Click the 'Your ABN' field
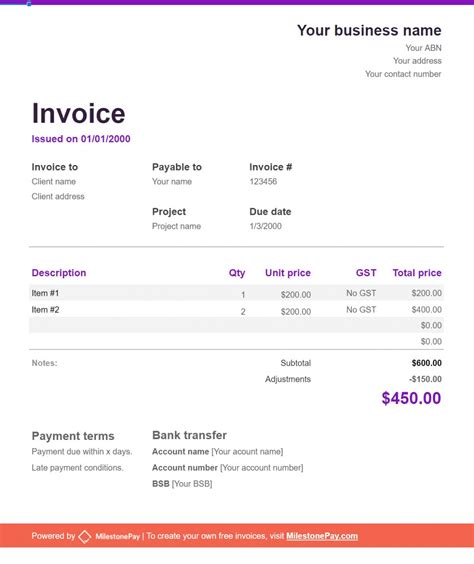This screenshot has width=474, height=564. point(423,48)
